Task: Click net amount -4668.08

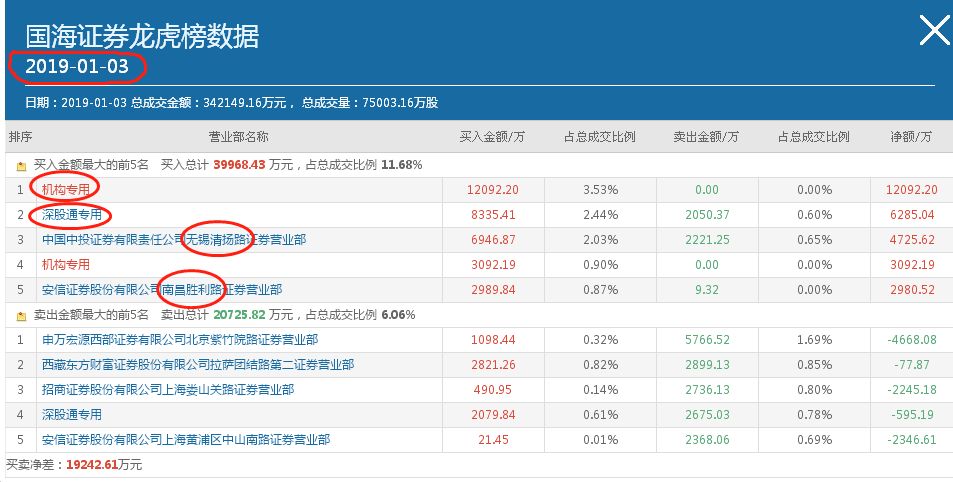Action: click(x=912, y=339)
